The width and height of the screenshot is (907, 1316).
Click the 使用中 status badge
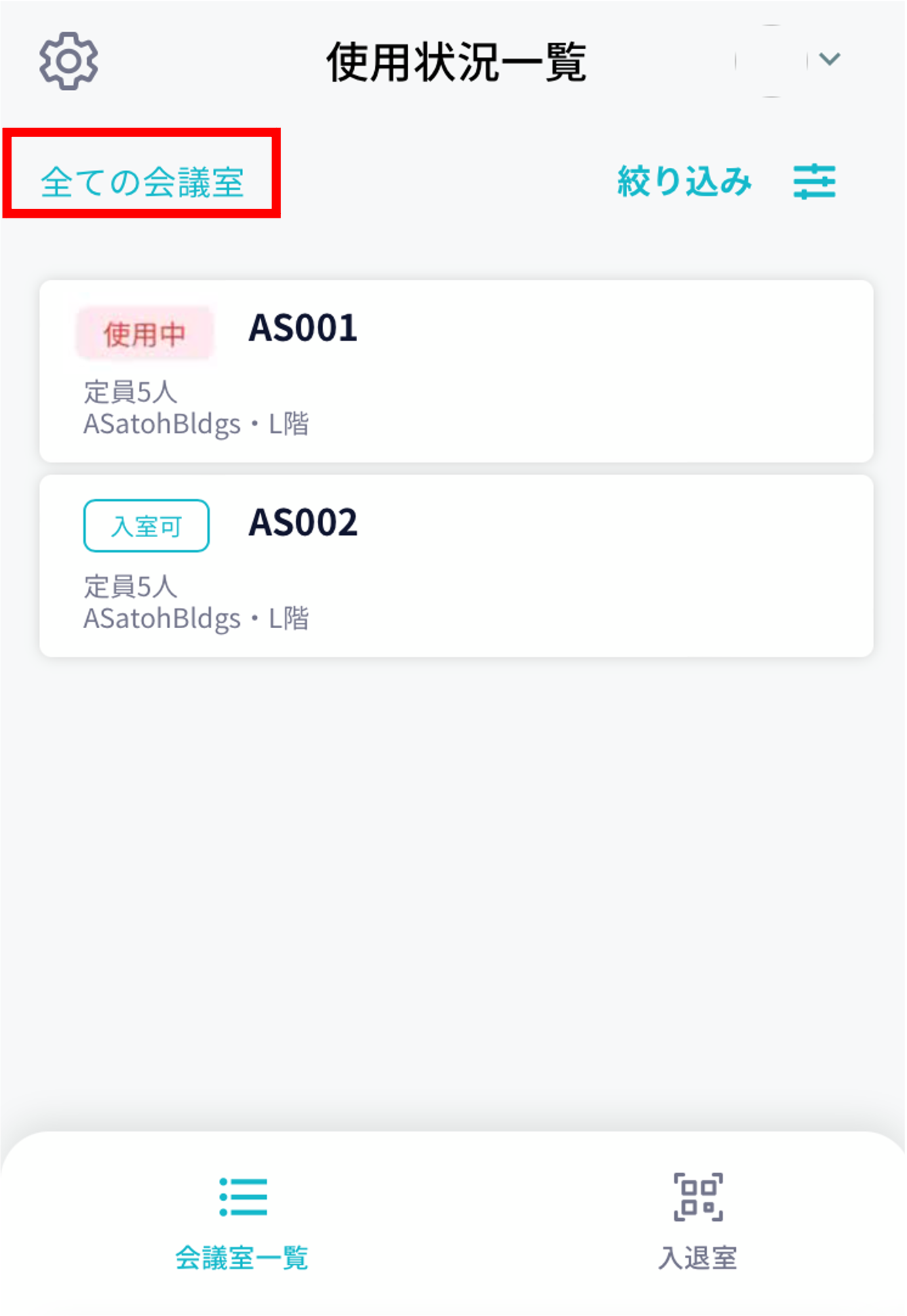click(x=145, y=334)
